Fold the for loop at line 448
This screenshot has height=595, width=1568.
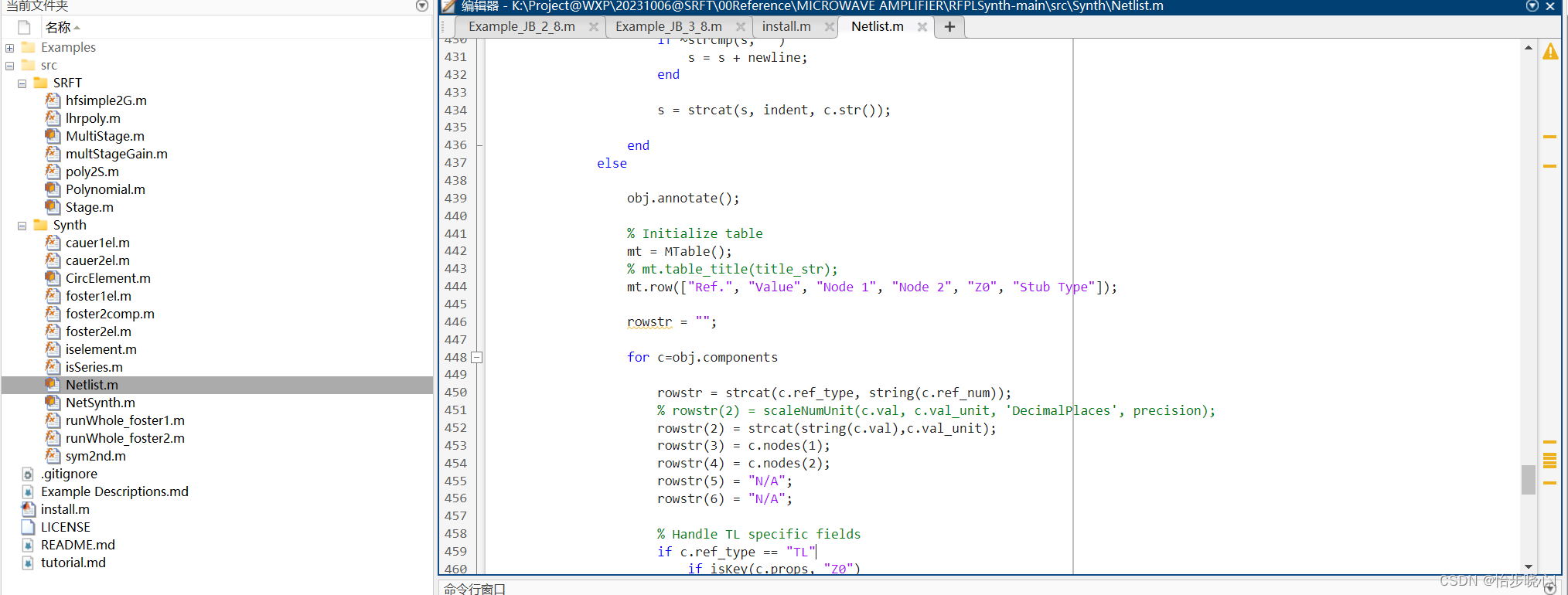477,358
